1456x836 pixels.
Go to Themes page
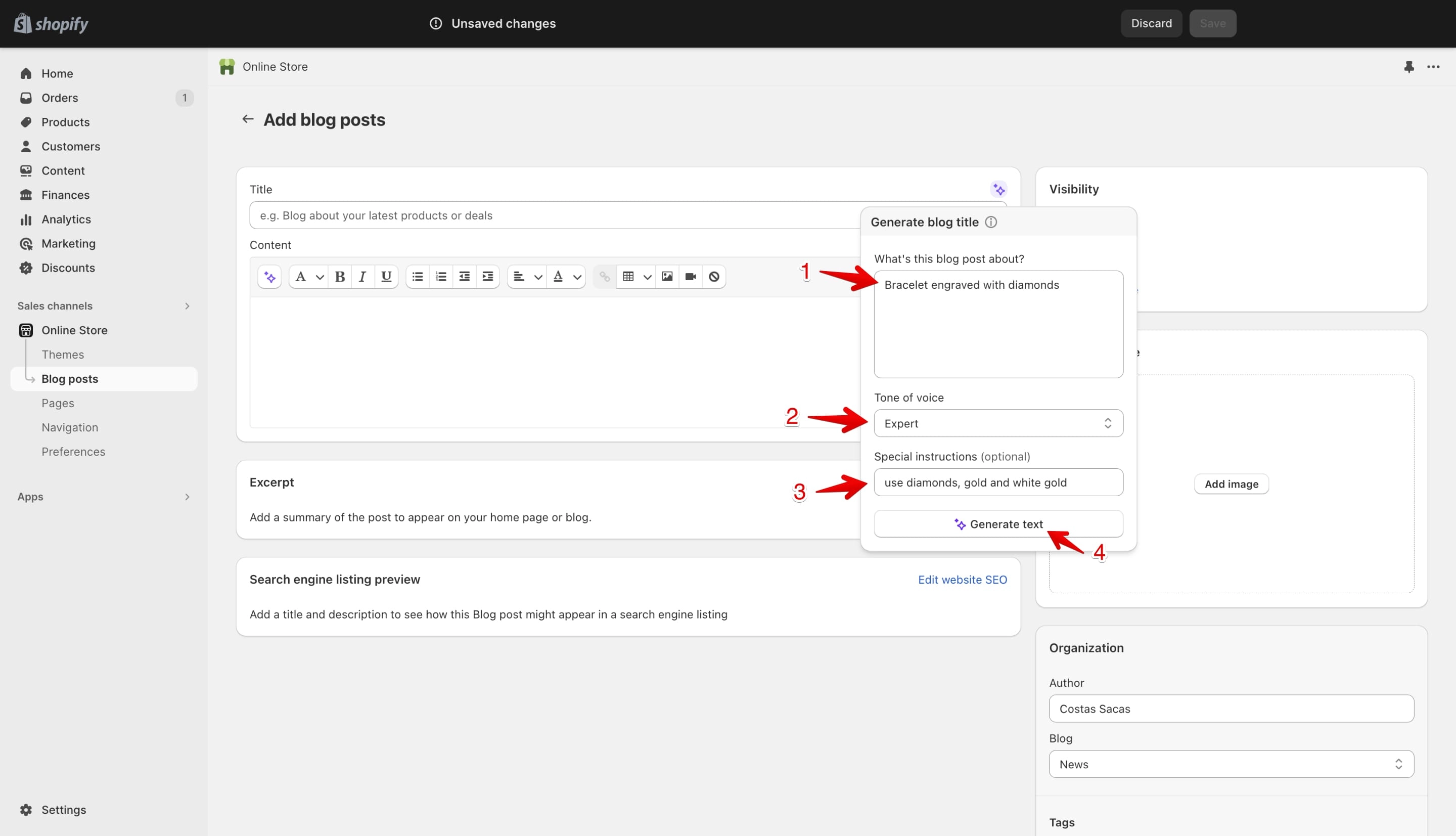[63, 354]
